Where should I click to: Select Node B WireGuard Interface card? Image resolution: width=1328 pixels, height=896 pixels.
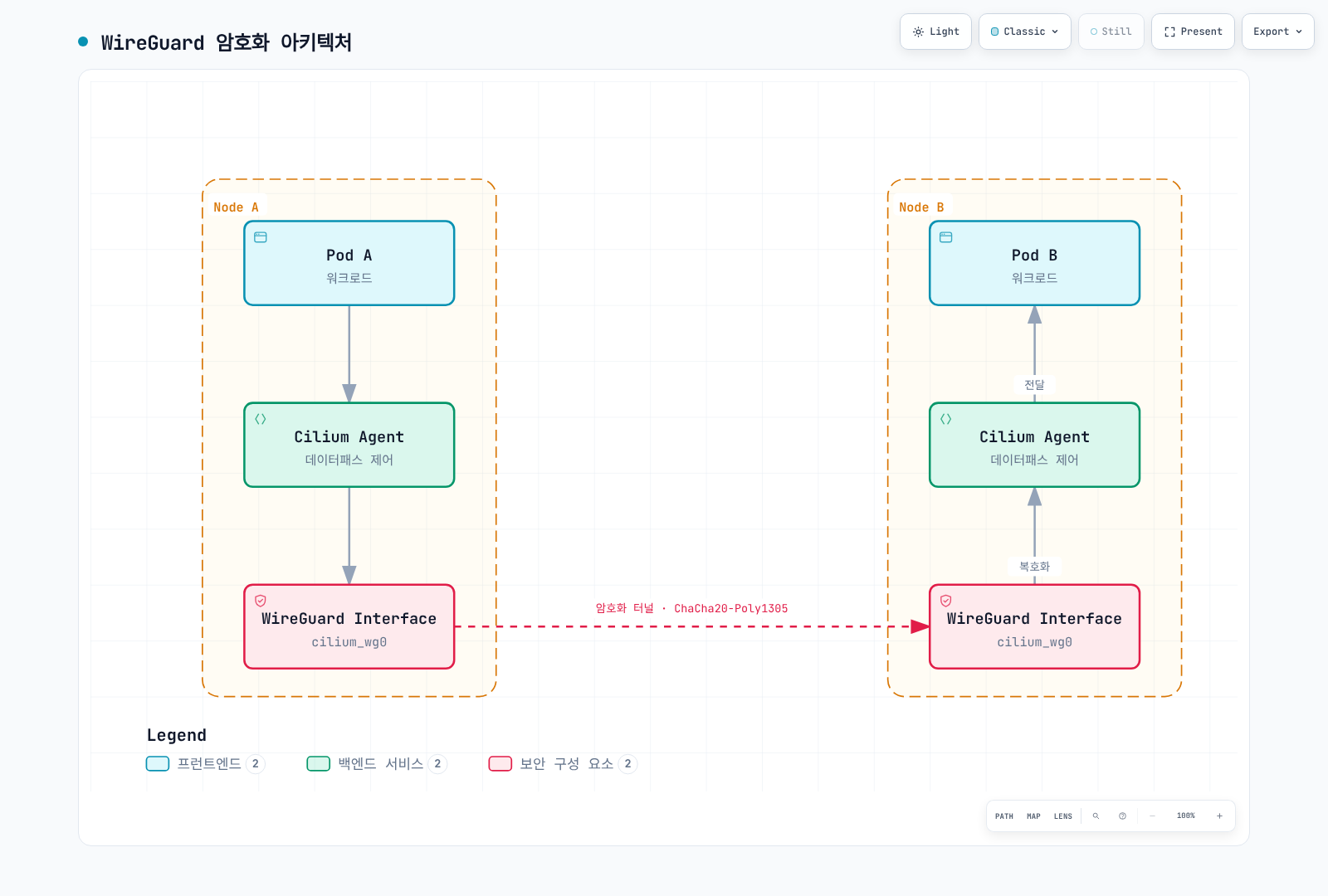tap(1034, 626)
